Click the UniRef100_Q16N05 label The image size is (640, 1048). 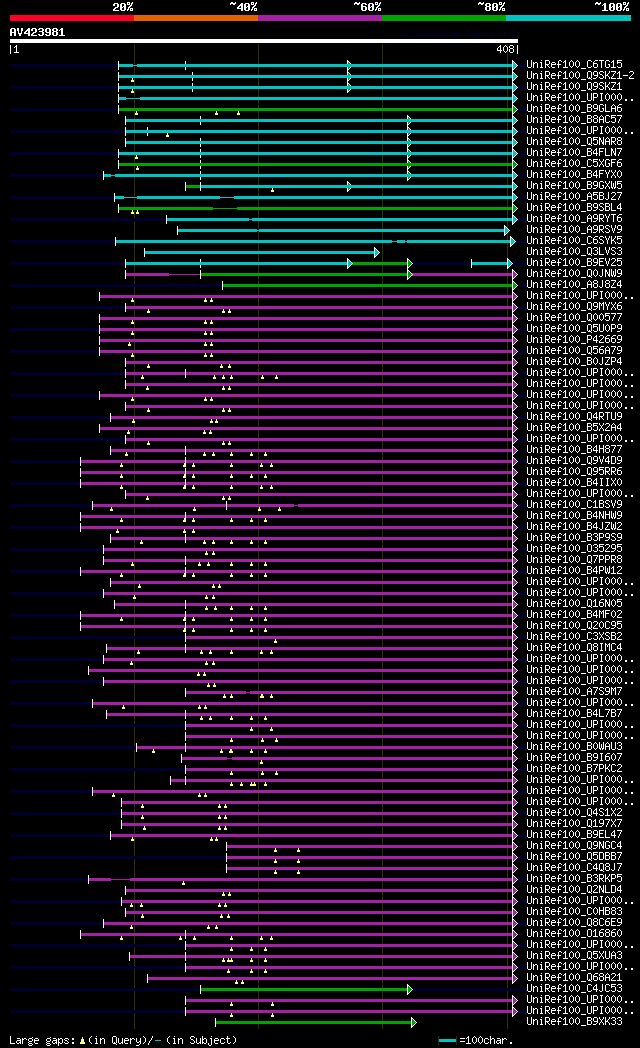(574, 604)
